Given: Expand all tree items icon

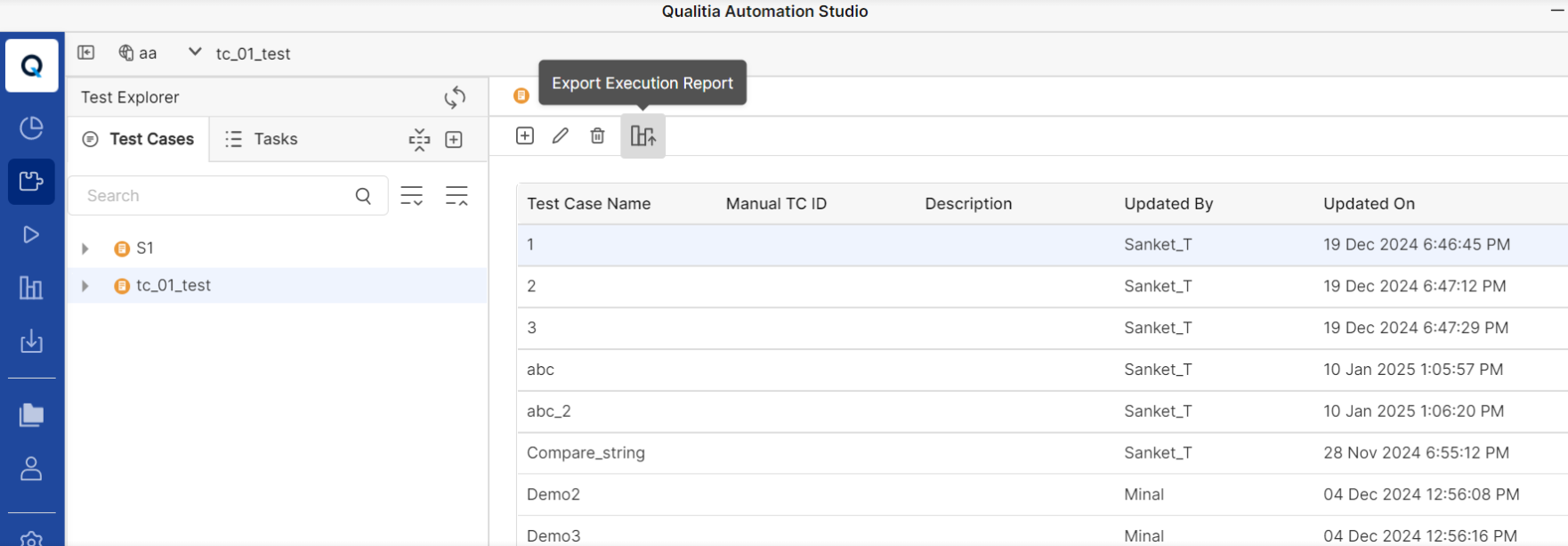Looking at the screenshot, I should tap(412, 196).
